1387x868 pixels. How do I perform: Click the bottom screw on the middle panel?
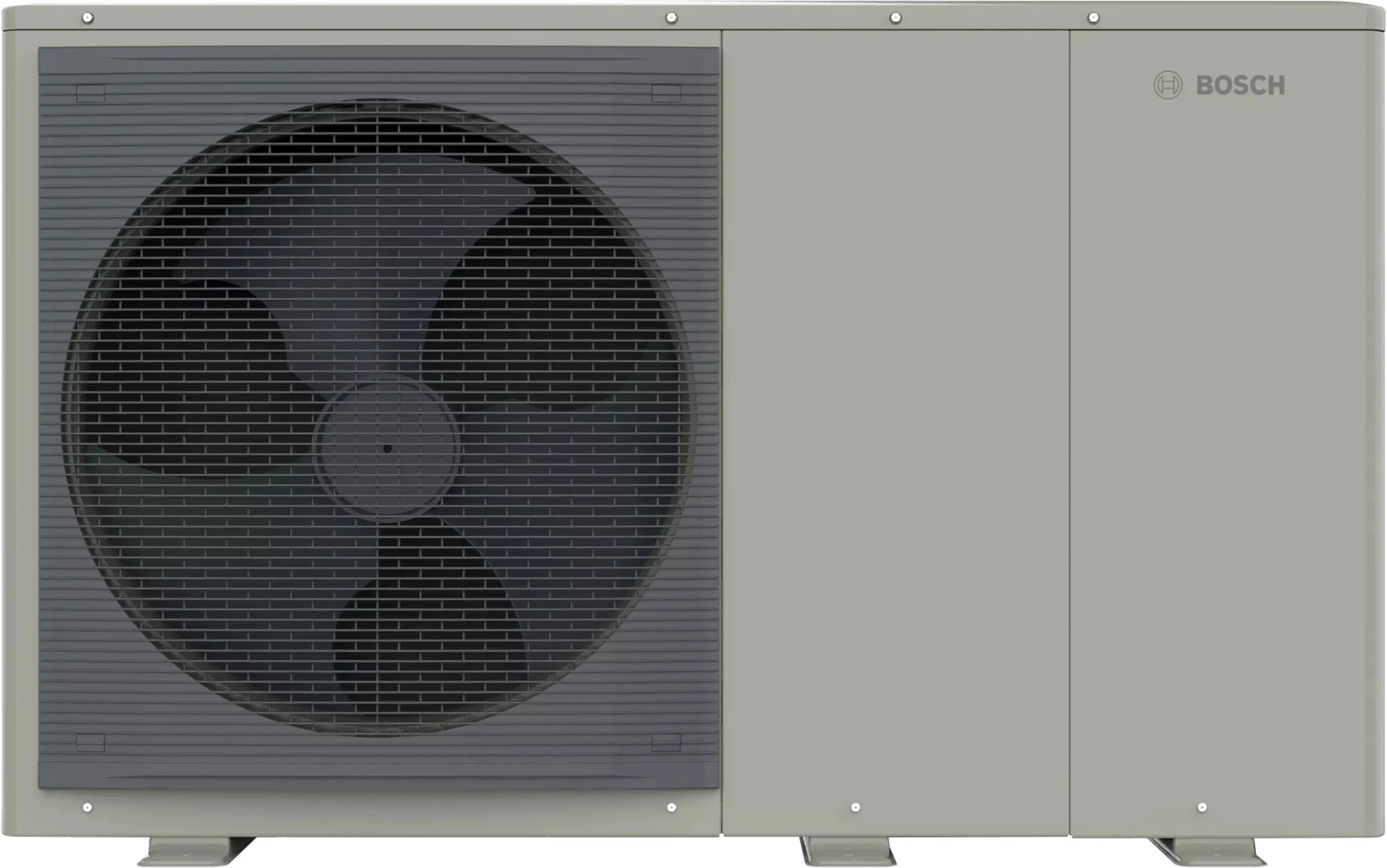point(856,807)
